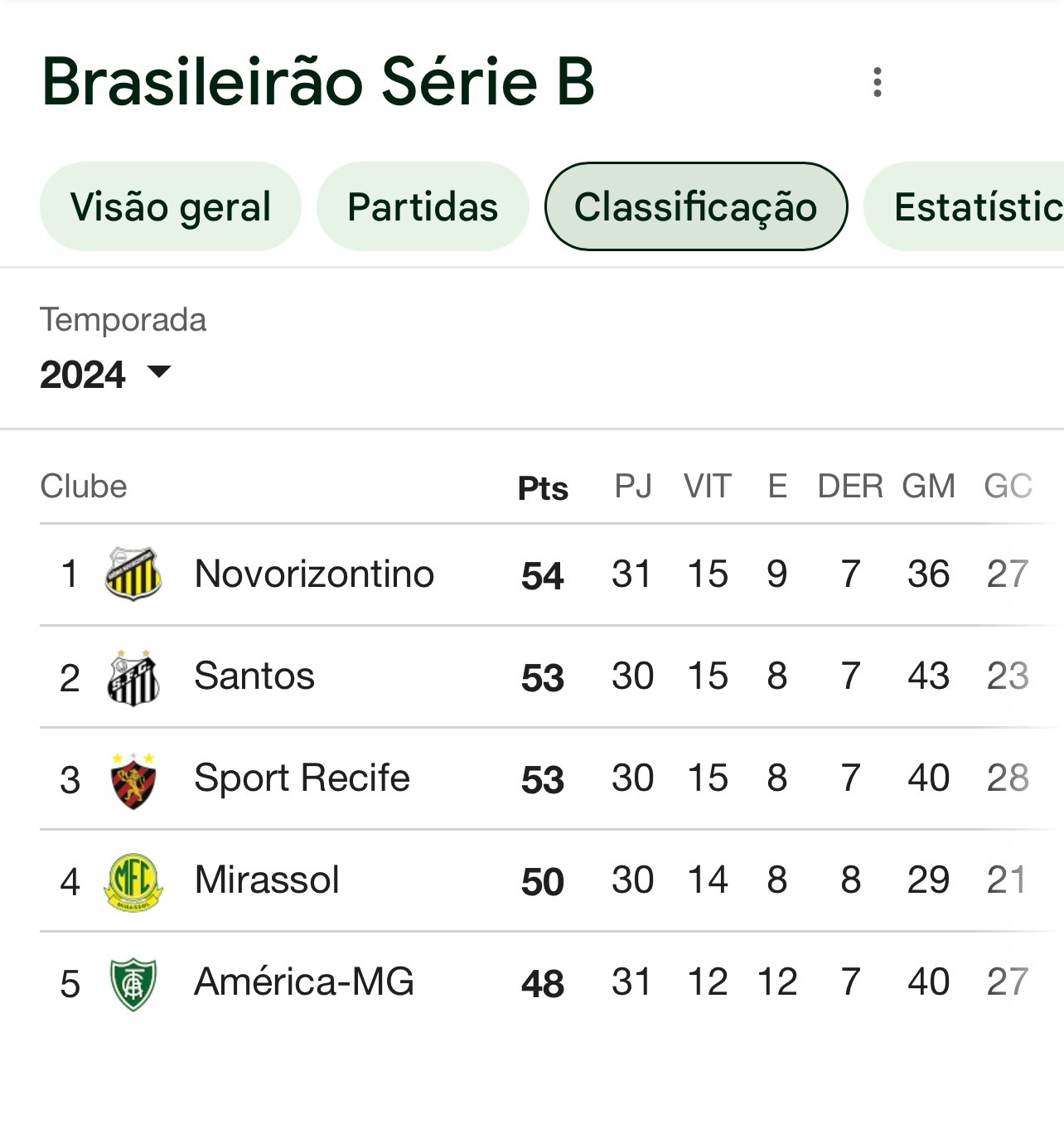Expand the 2024 season dropdown arrow

[158, 371]
